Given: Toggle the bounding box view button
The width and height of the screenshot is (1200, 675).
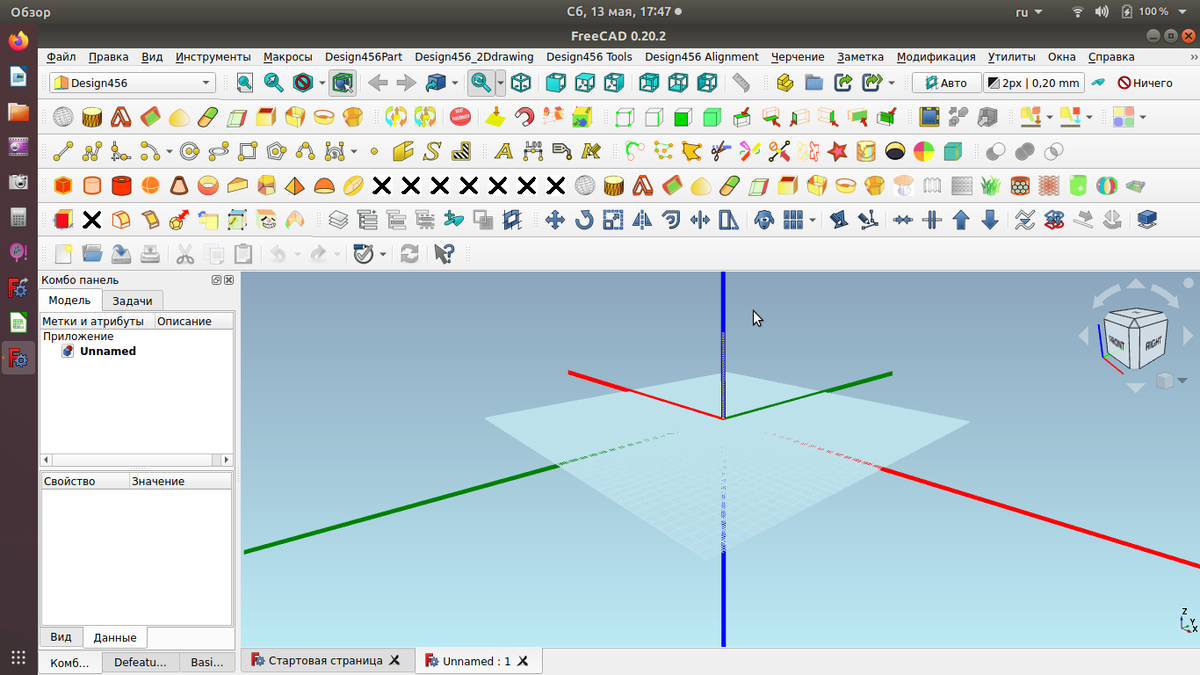Looking at the screenshot, I should [x=343, y=83].
